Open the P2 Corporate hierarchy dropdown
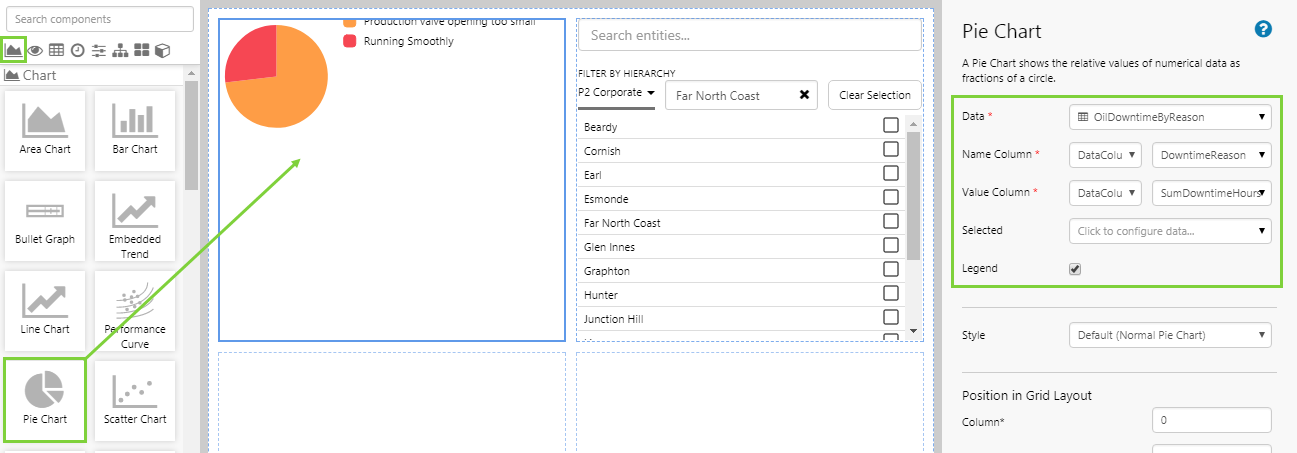1297x453 pixels. coord(616,93)
